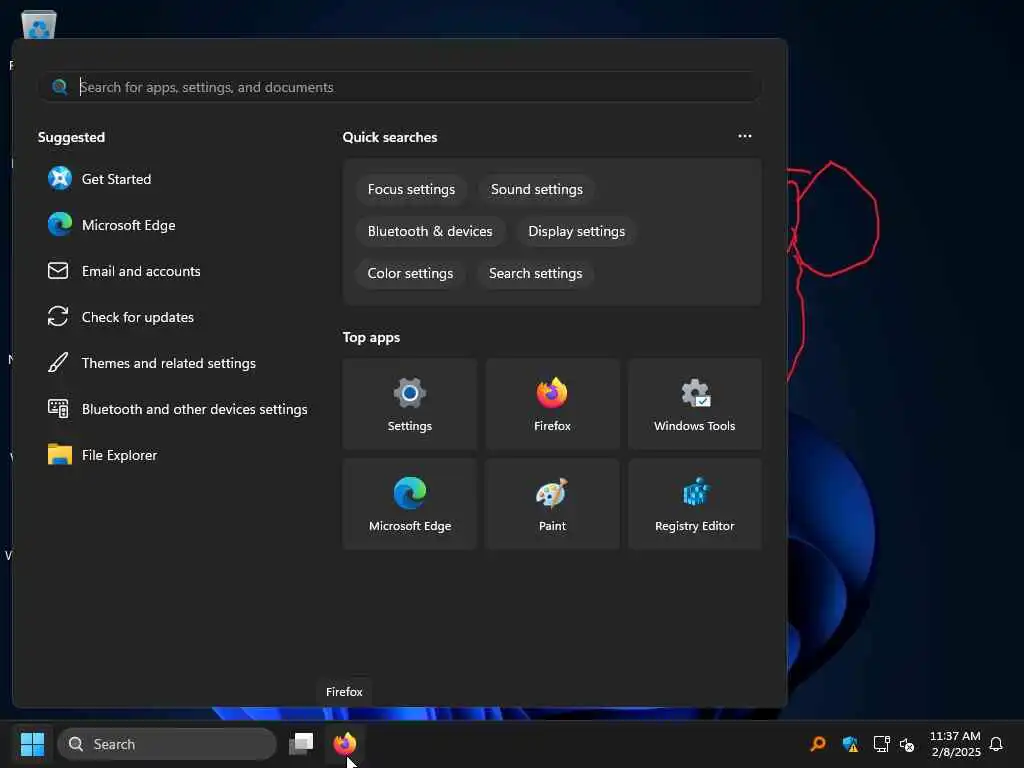Click the orange magnifier tray icon

(x=818, y=744)
